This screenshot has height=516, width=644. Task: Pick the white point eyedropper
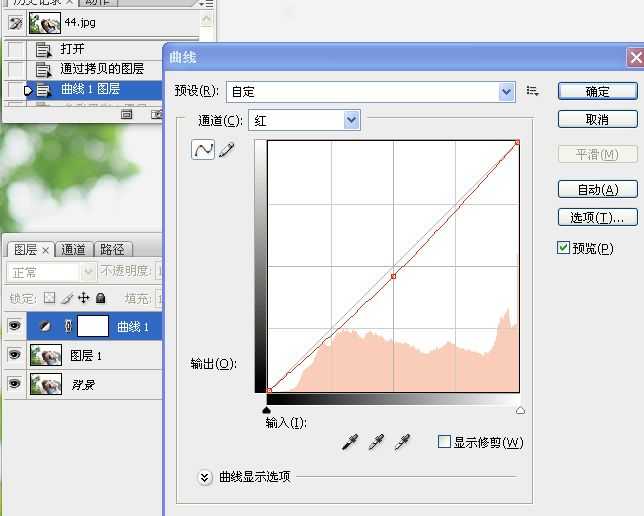(x=402, y=442)
